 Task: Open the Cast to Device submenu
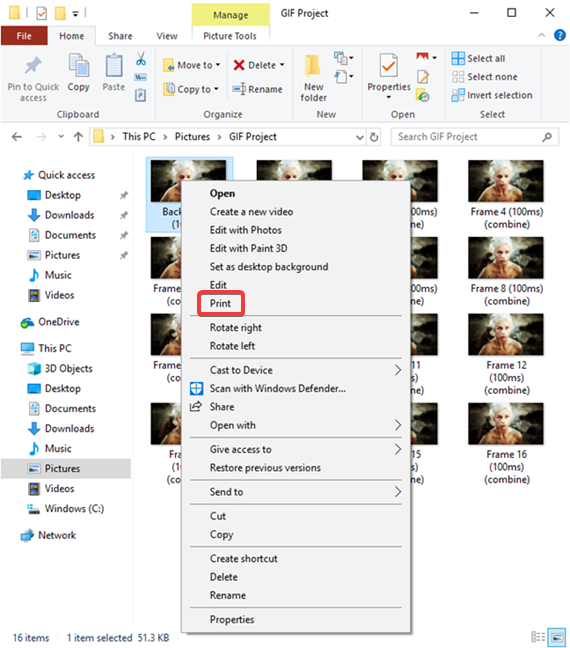296,370
